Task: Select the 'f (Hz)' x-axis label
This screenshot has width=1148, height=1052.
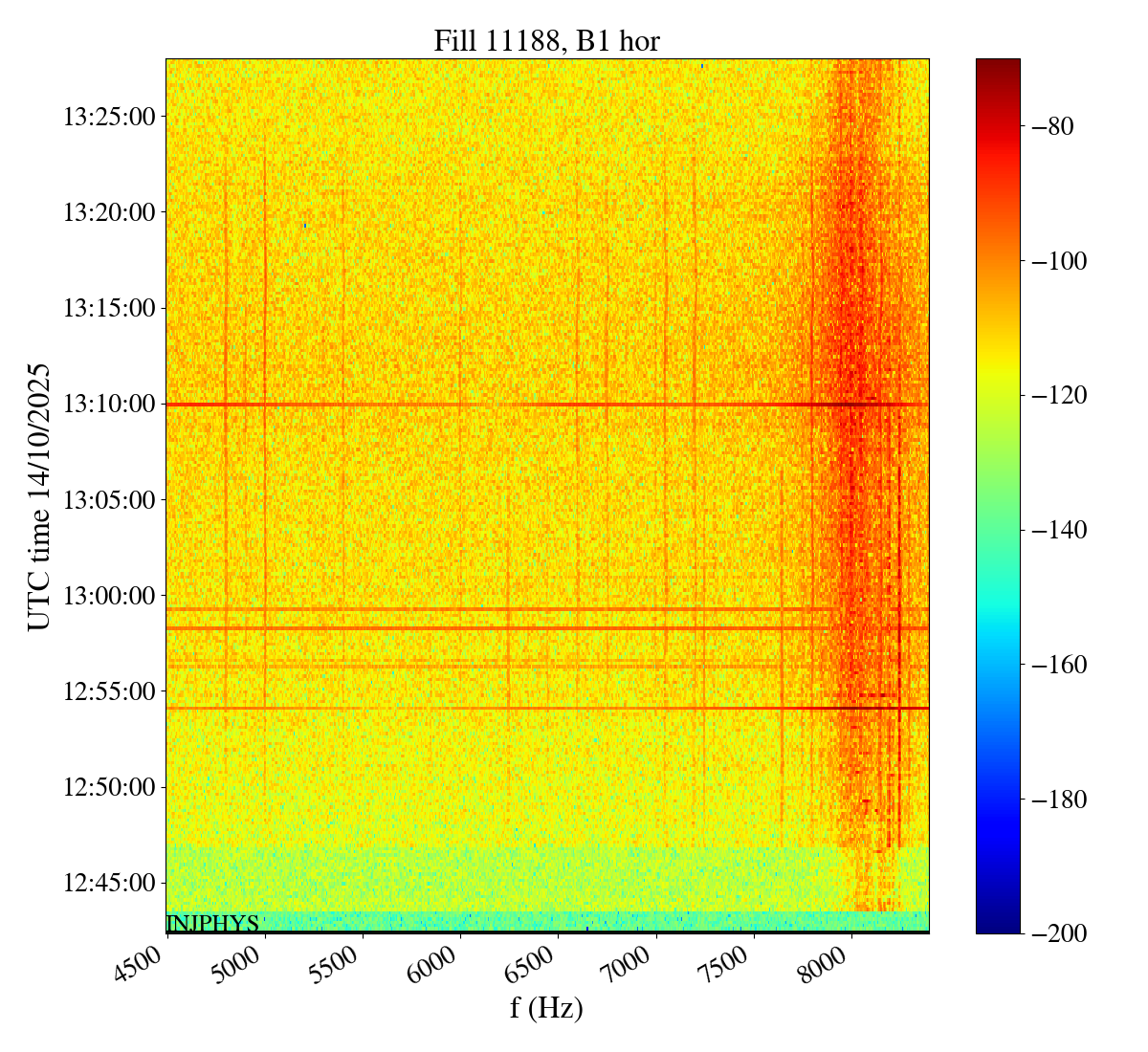Action: pos(546,1007)
